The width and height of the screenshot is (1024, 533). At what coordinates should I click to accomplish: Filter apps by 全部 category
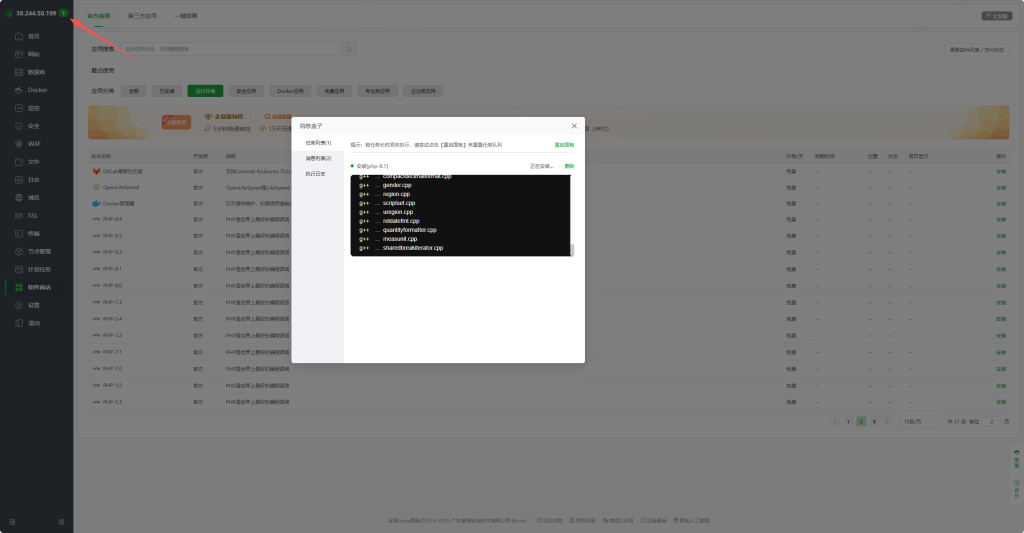tap(133, 91)
